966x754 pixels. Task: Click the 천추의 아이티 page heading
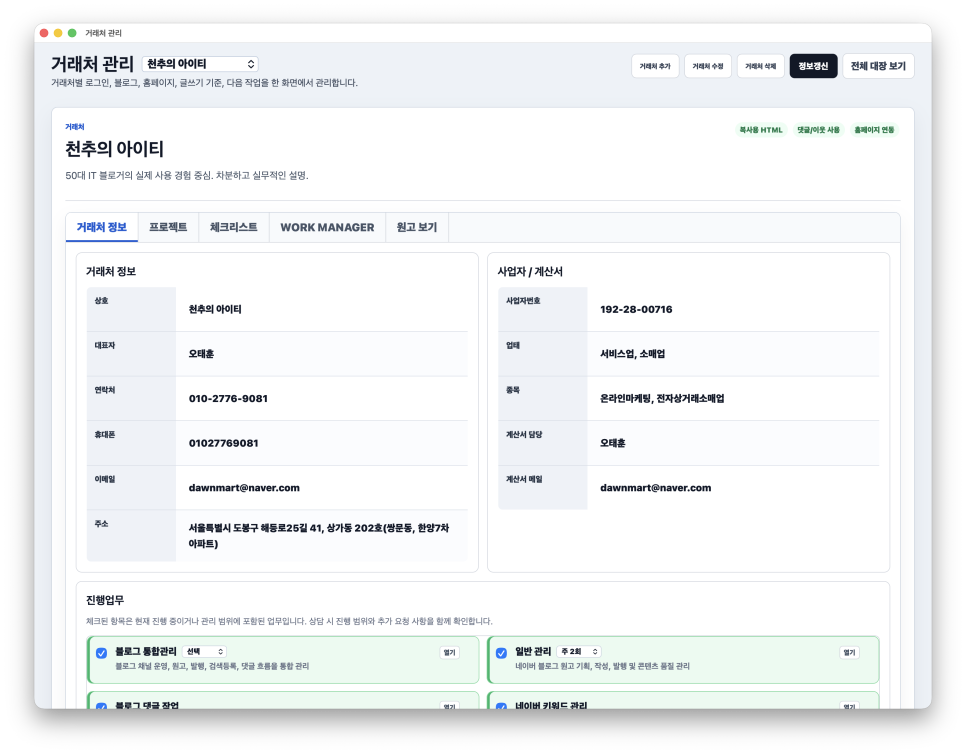[115, 148]
